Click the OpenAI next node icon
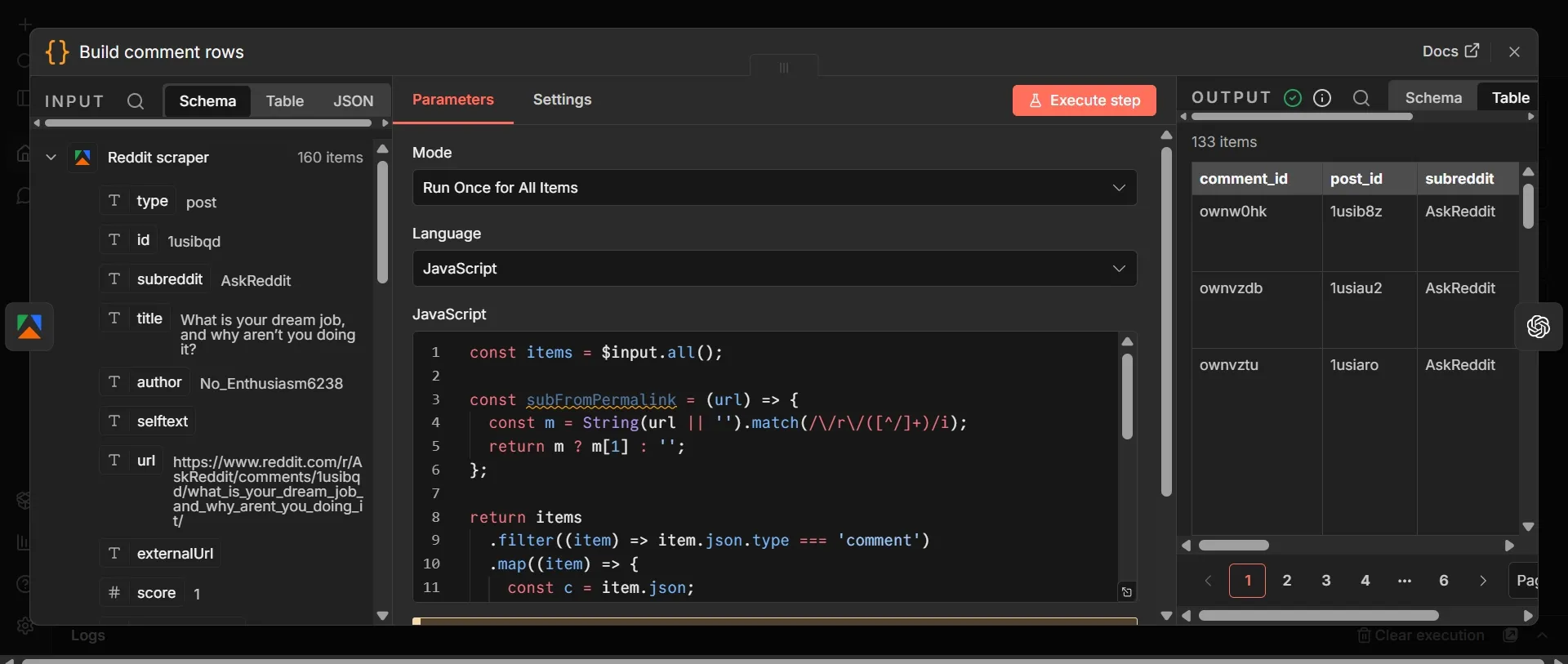 (x=1539, y=327)
